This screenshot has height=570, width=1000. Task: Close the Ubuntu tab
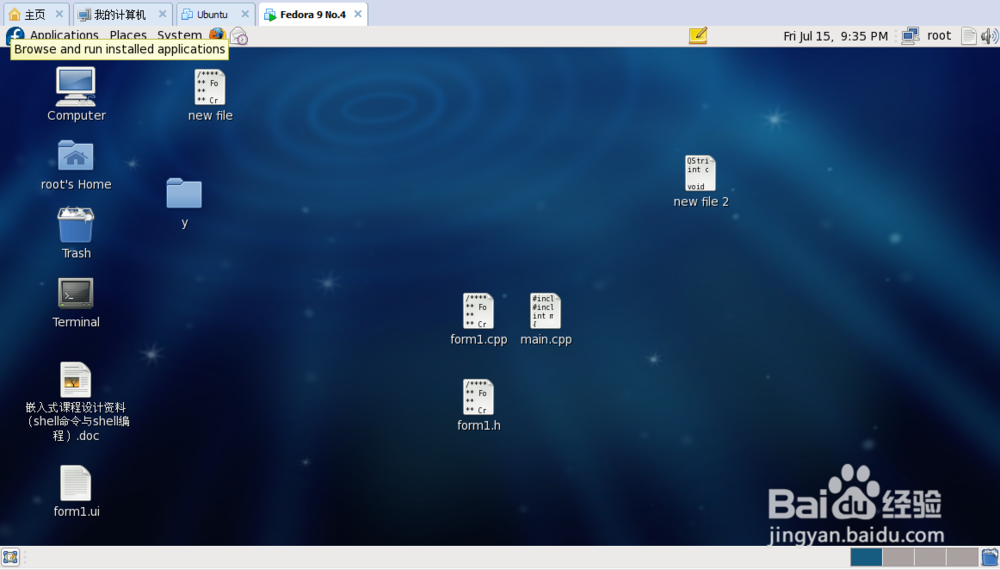[x=245, y=14]
